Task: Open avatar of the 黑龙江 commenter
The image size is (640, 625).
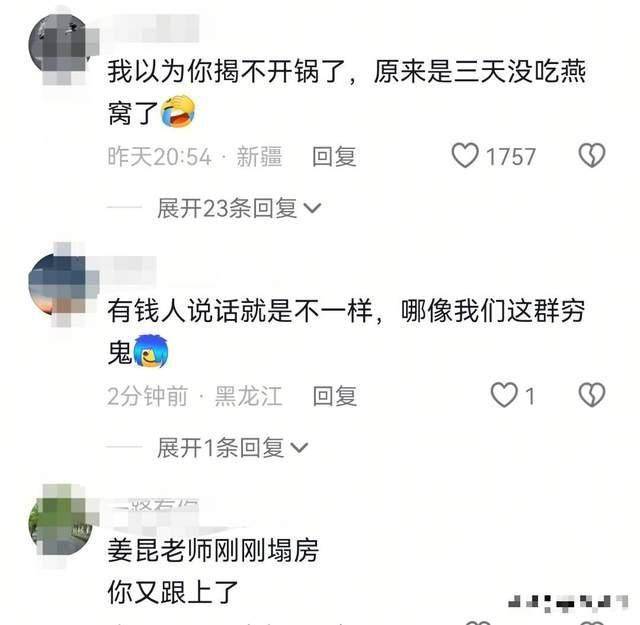Action: 60,284
